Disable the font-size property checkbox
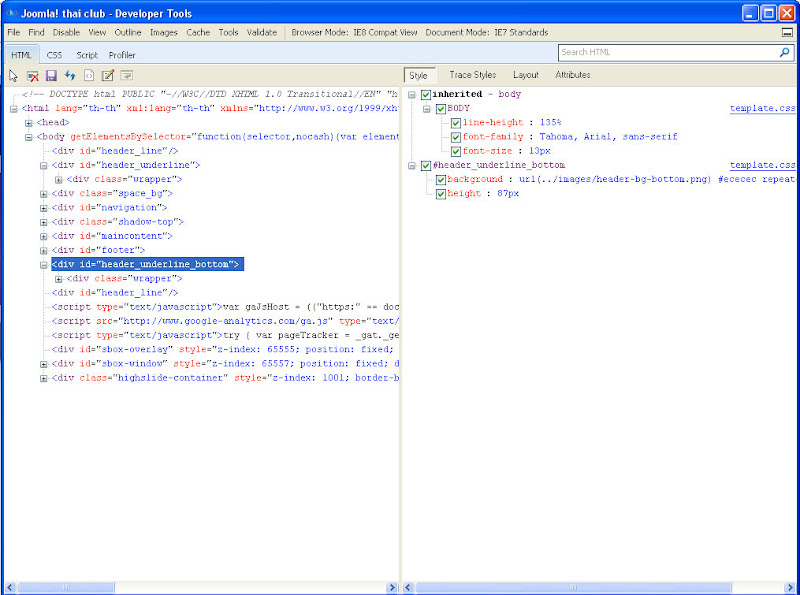The height and width of the screenshot is (595, 800). 456,152
